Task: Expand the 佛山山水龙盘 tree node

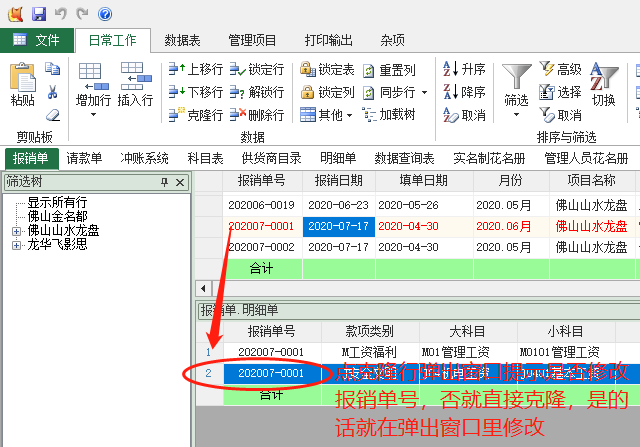Action: click(x=16, y=230)
